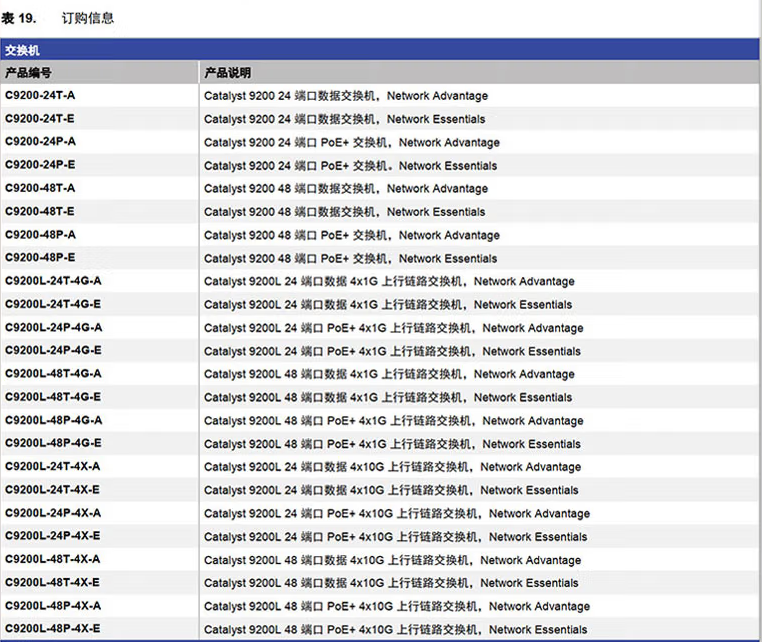Click the description in the C9200L-24T-4G-A row
Screen dimensions: 762x642
389,281
